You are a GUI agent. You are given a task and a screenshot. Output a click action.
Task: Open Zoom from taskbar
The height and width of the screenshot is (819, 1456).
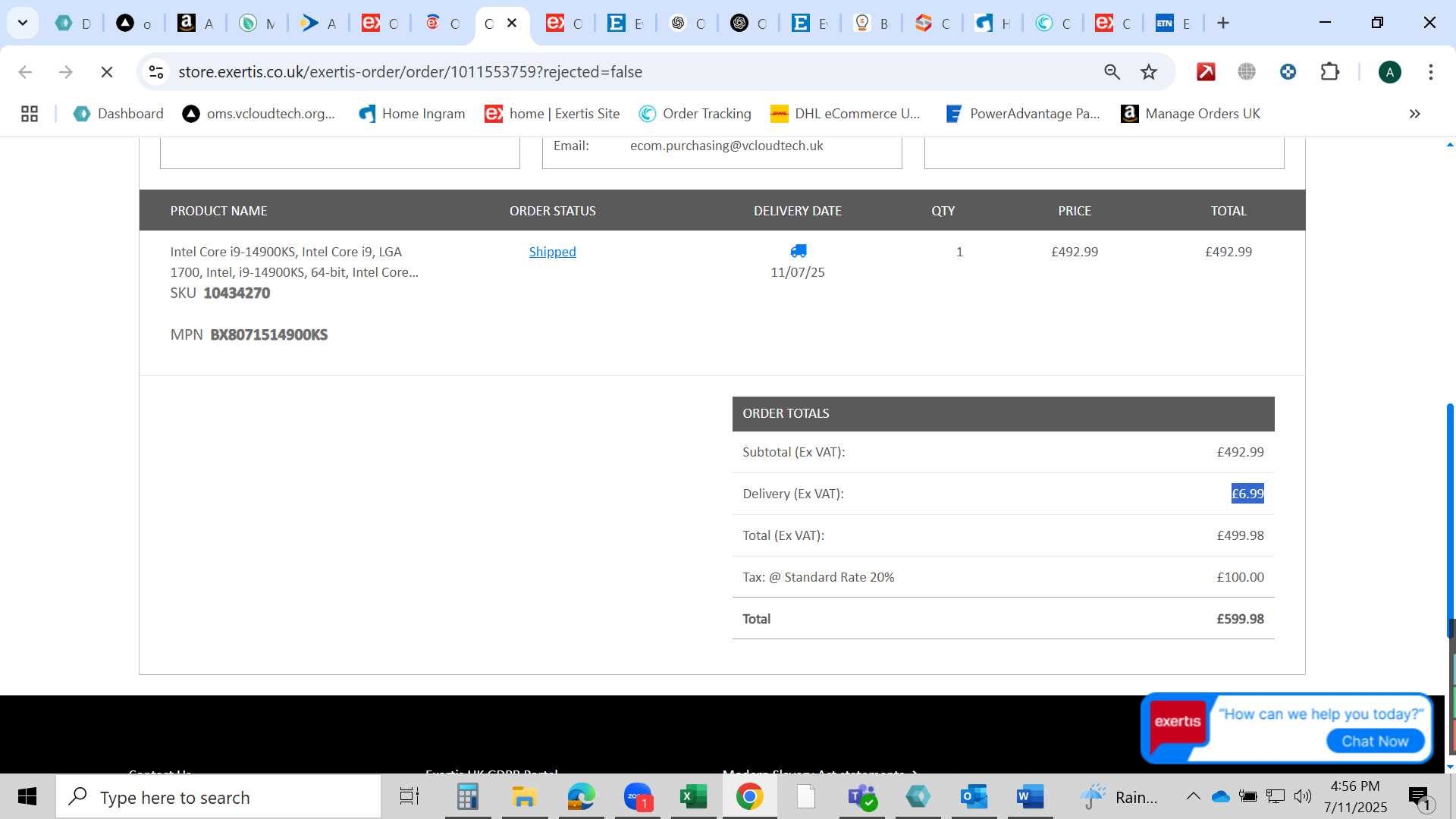pos(638,796)
